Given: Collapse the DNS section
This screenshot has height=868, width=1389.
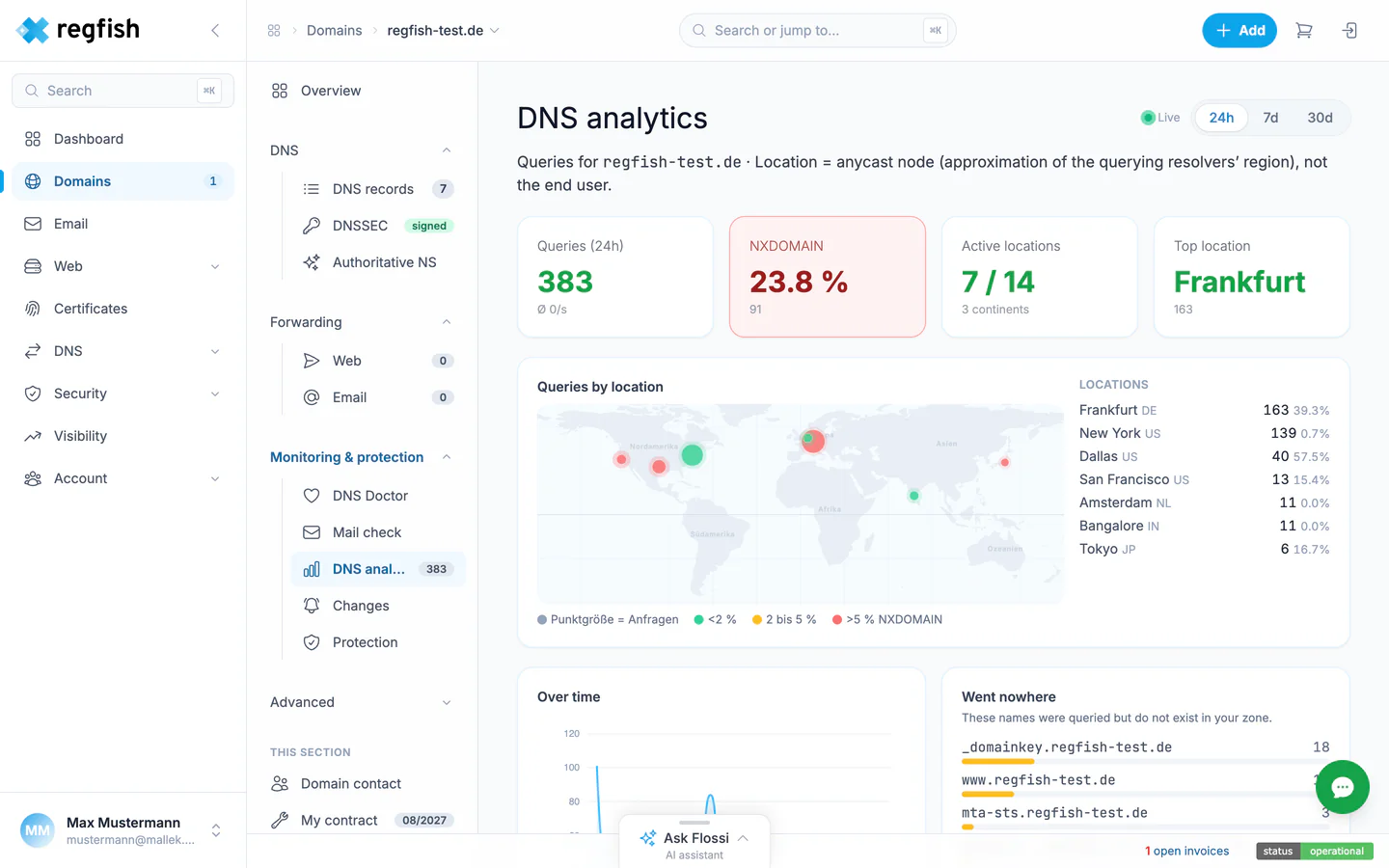Looking at the screenshot, I should coord(447,150).
